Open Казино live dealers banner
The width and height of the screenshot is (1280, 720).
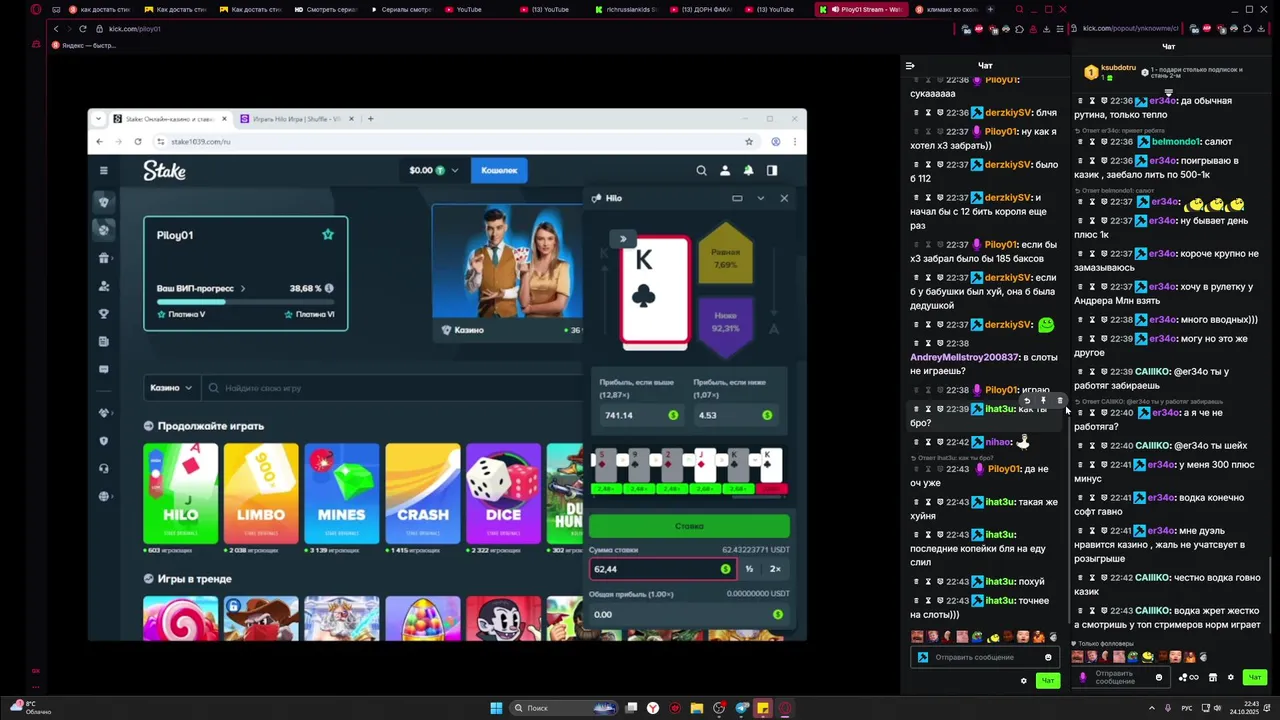pos(508,272)
